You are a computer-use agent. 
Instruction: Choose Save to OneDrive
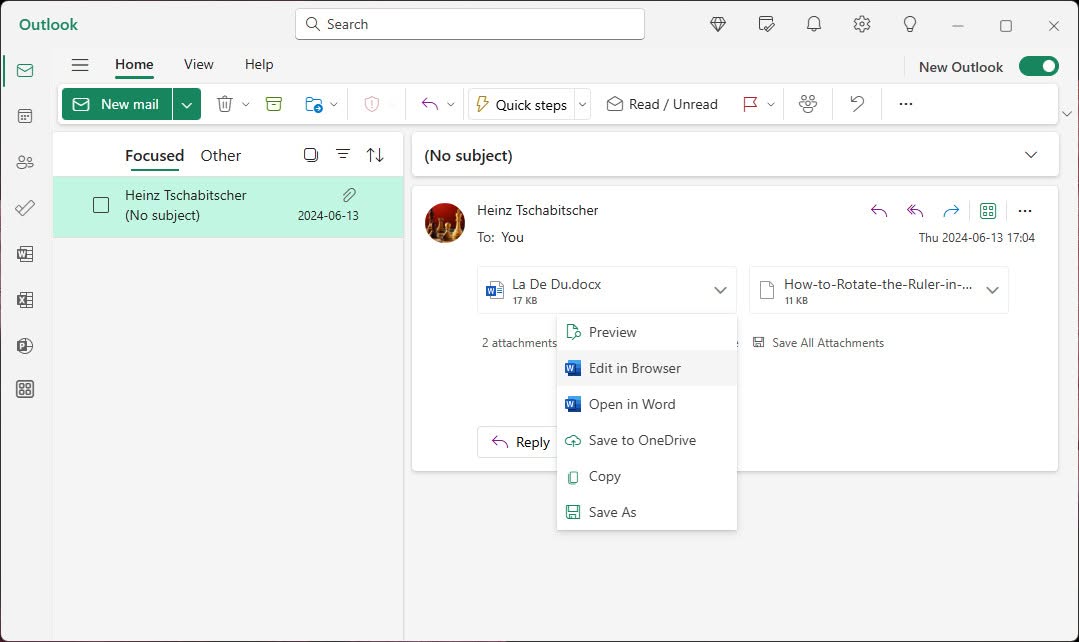[646, 440]
